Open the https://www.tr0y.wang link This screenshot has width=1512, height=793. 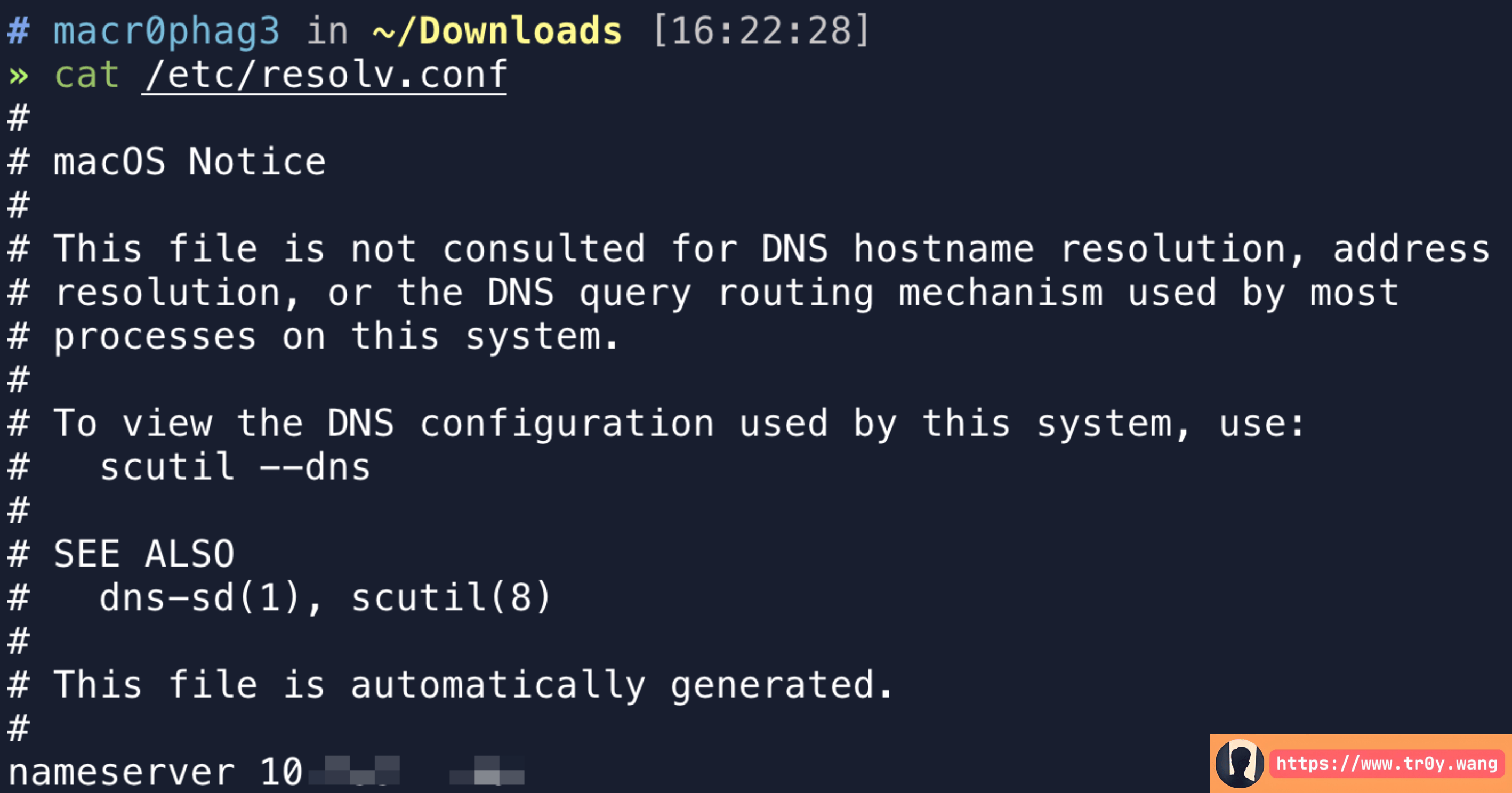point(1386,764)
